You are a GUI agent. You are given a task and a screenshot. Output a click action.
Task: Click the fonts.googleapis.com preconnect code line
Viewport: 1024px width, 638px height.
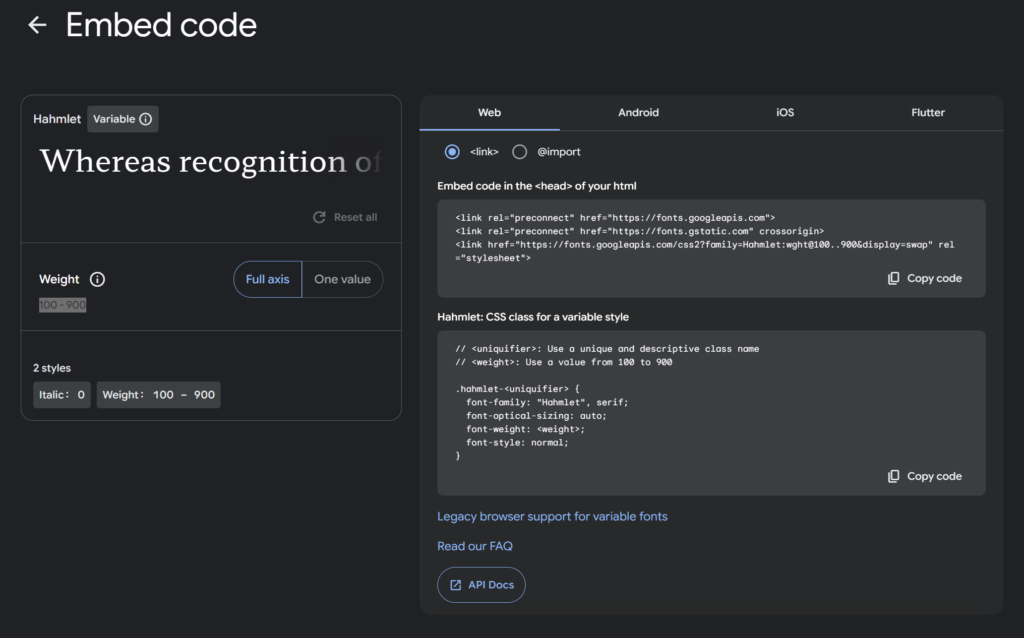coord(615,218)
